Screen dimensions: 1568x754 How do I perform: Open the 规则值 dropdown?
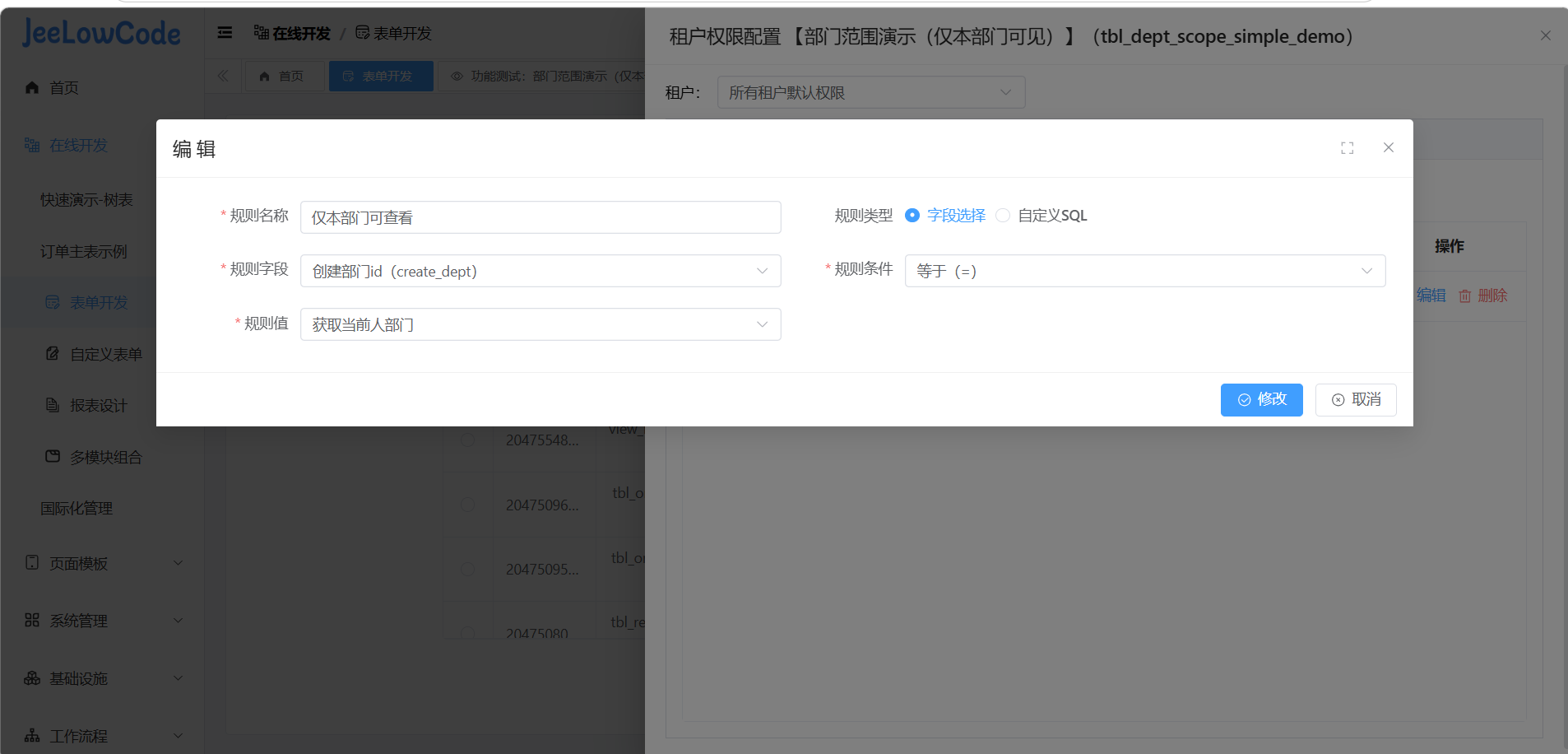tap(540, 324)
